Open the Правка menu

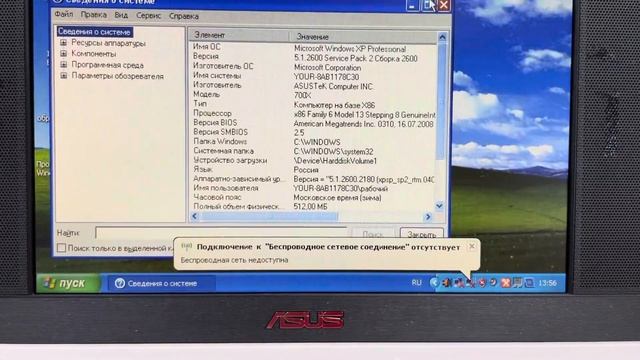93,15
